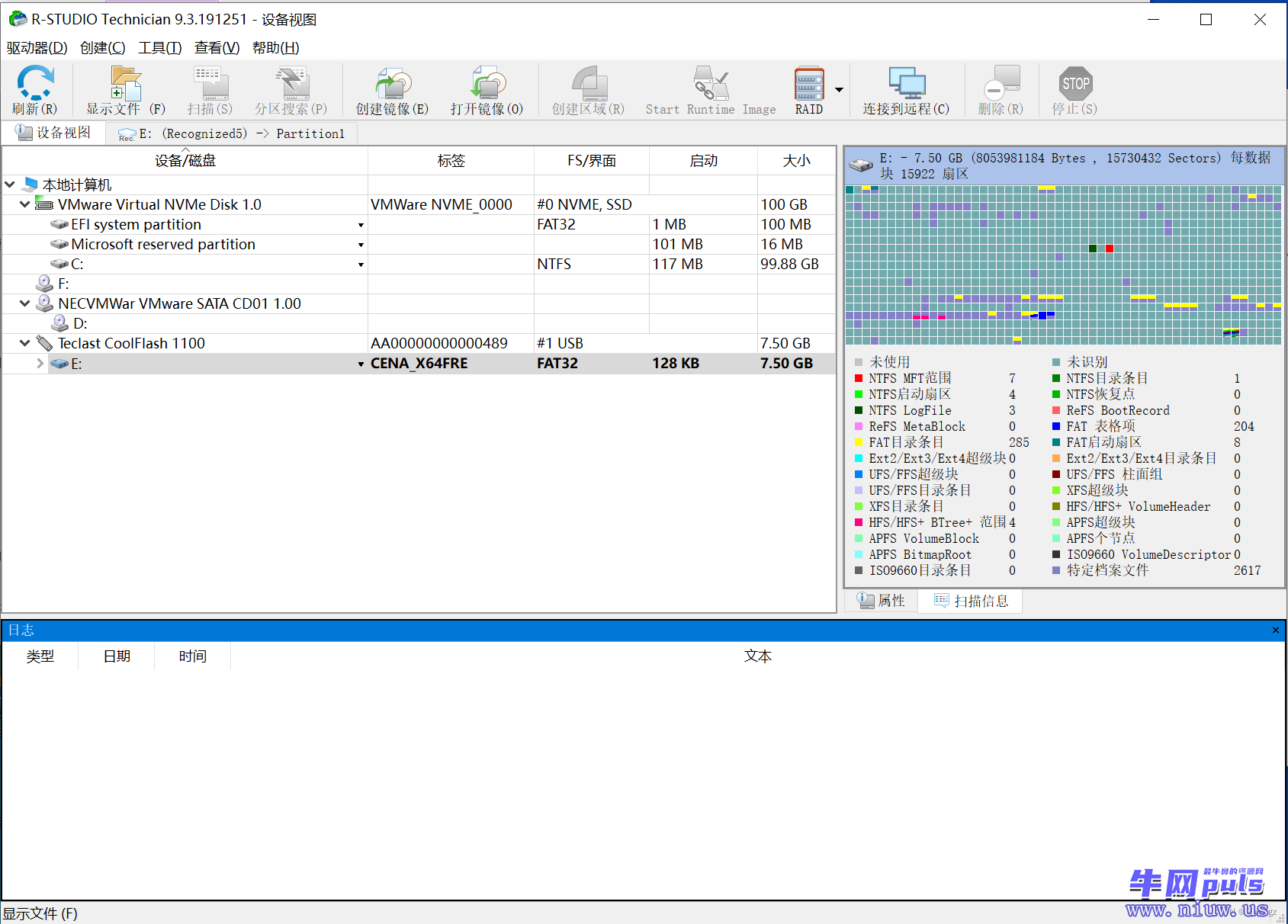The height and width of the screenshot is (924, 1288).
Task: Click the 文本 log column header
Action: (x=757, y=656)
